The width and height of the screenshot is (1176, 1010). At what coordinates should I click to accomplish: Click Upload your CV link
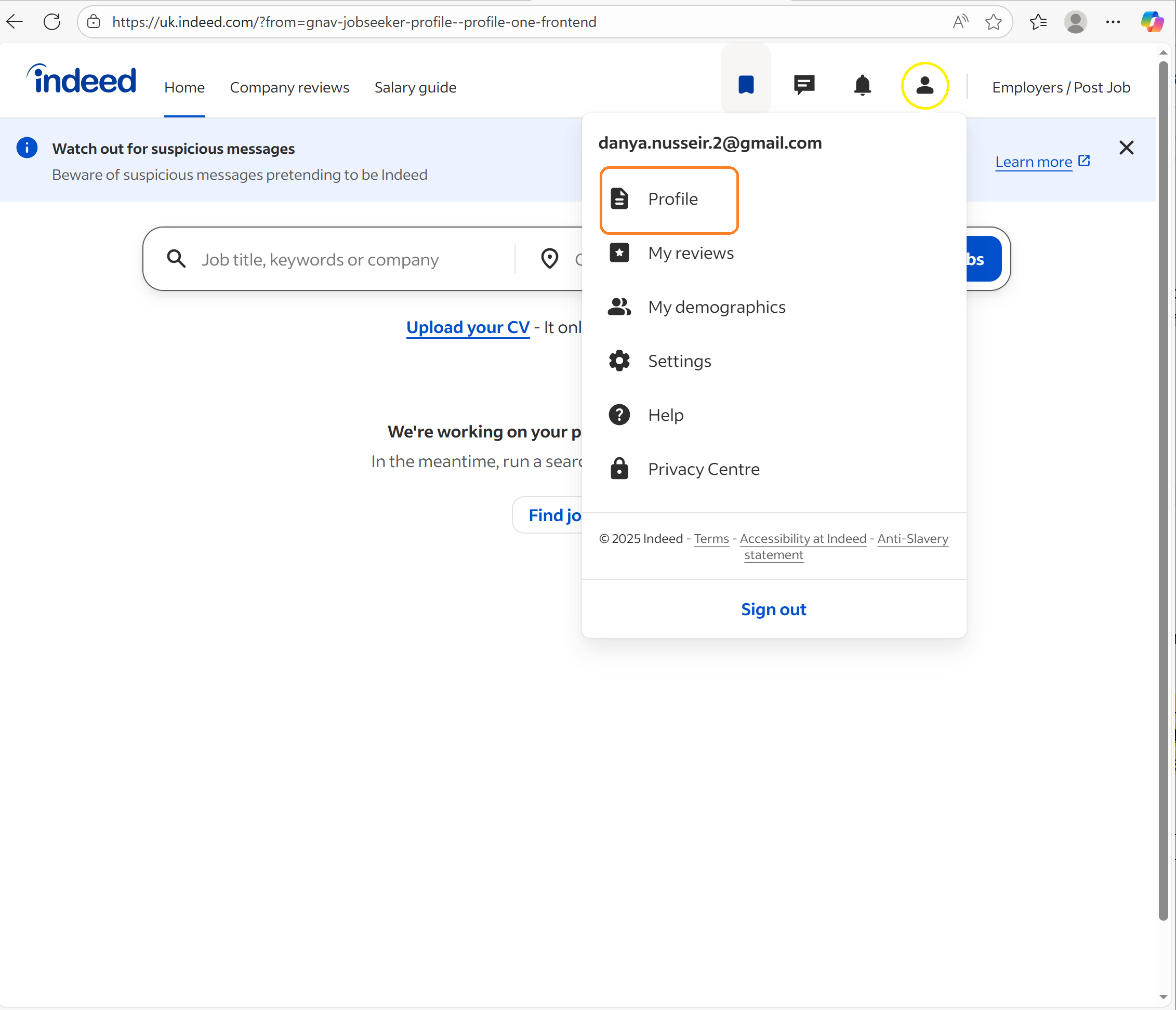point(468,327)
